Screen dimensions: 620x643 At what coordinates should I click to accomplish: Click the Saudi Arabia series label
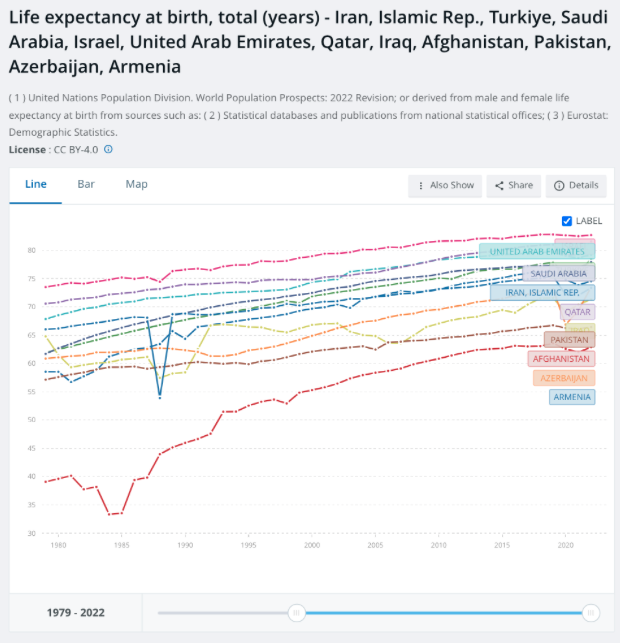[x=558, y=274]
